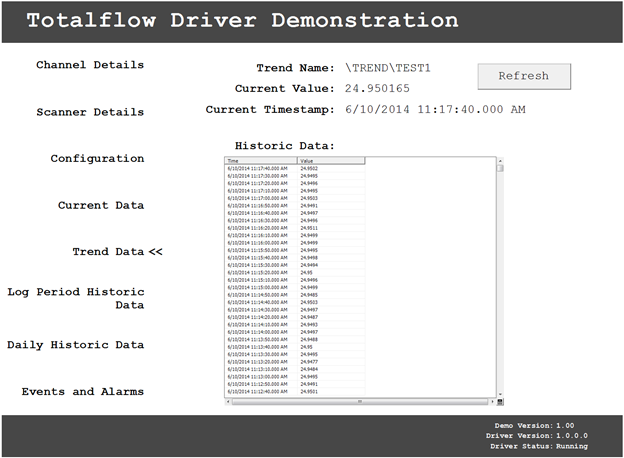Select the row timed 11:14:00.000 AM

click(295, 332)
